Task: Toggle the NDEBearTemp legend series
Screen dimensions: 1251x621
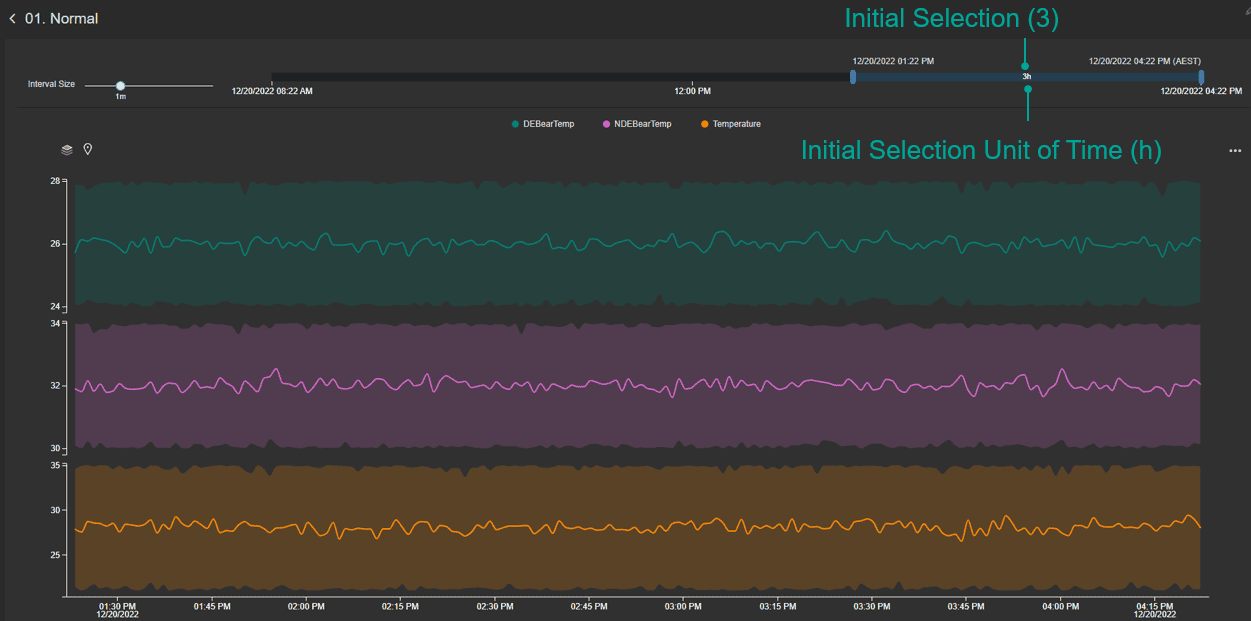Action: (643, 124)
